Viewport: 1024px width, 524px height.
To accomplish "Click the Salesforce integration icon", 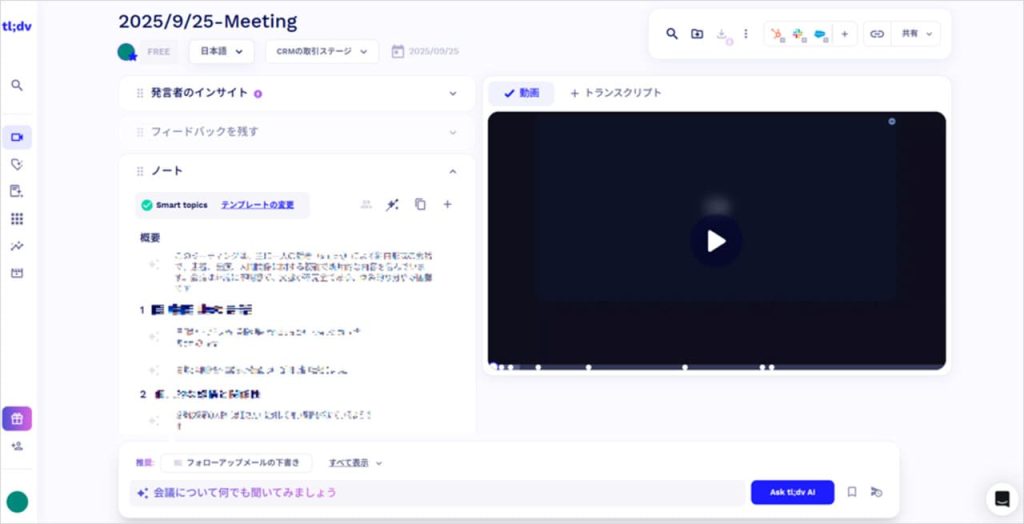I will (x=820, y=34).
